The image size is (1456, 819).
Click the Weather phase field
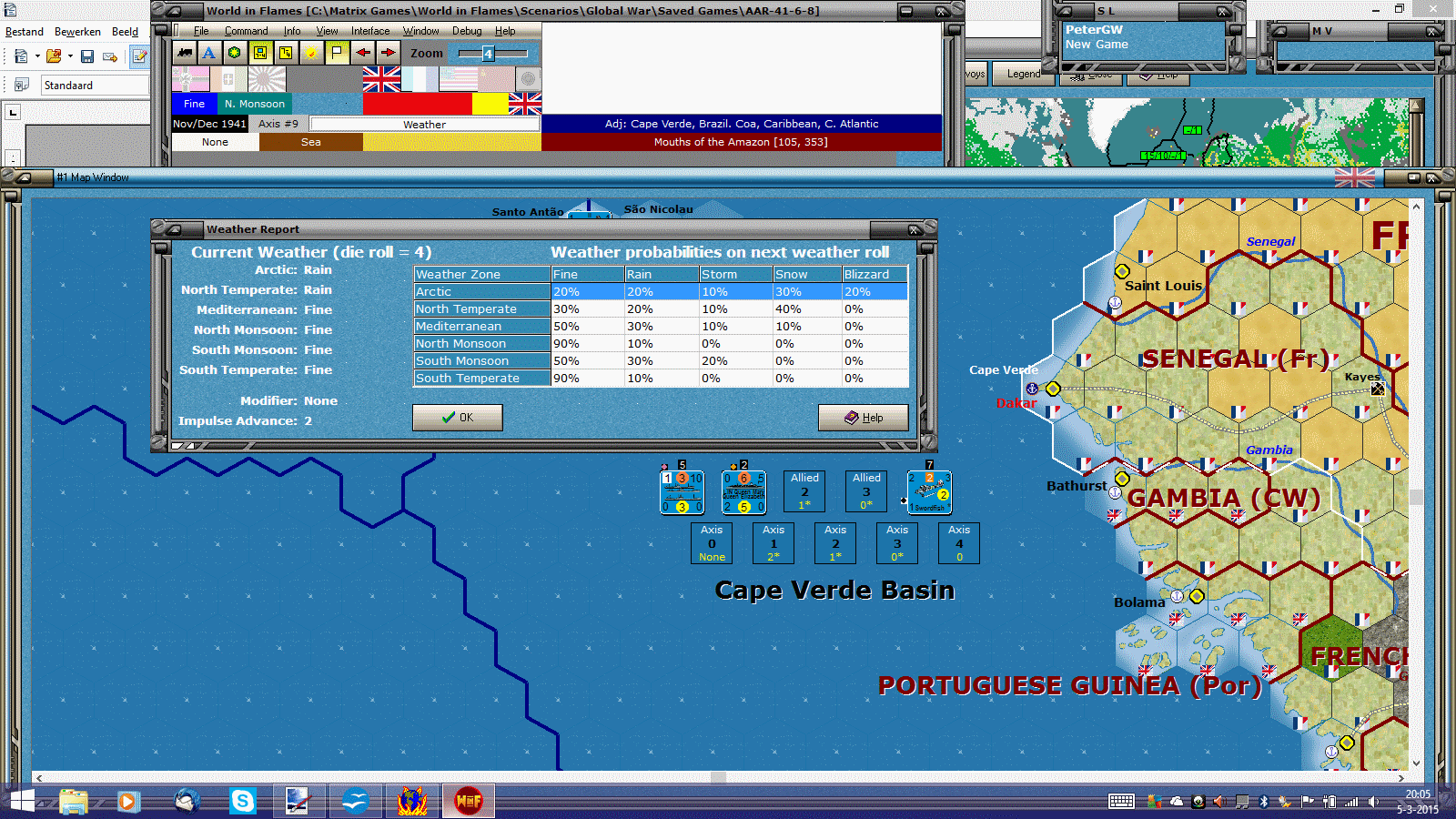click(424, 124)
